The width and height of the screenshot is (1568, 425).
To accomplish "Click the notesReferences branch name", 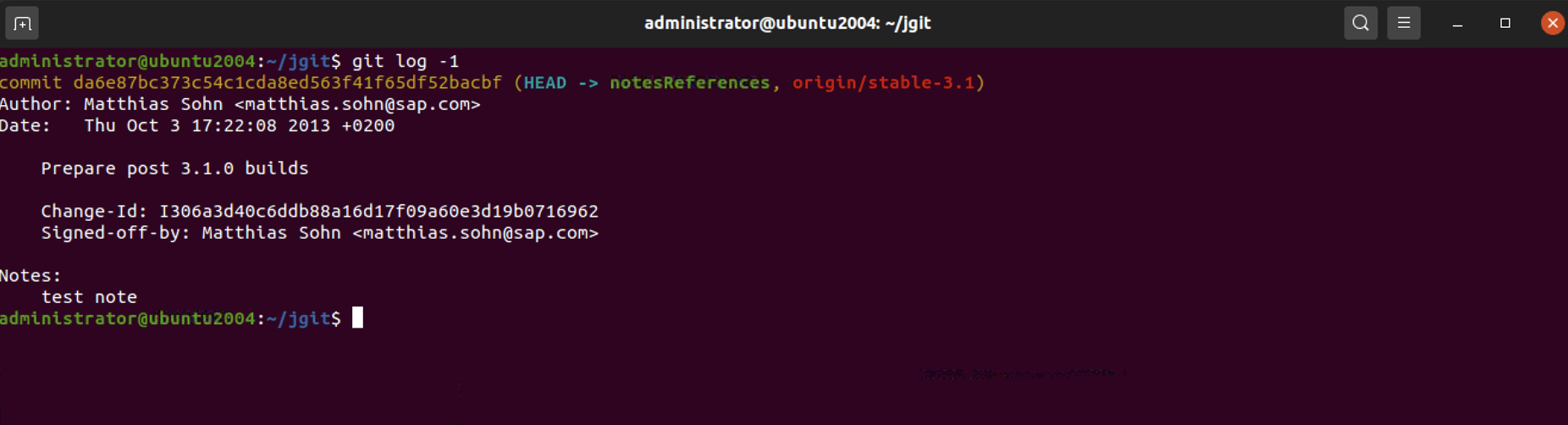I will [x=689, y=82].
